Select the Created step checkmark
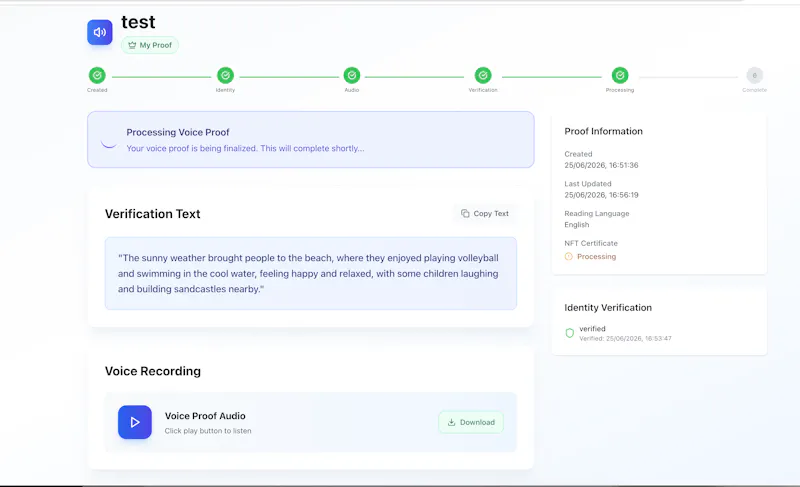 click(97, 75)
